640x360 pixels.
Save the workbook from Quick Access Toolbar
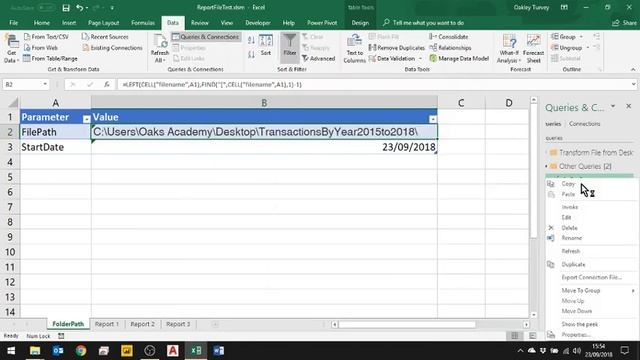tap(66, 8)
